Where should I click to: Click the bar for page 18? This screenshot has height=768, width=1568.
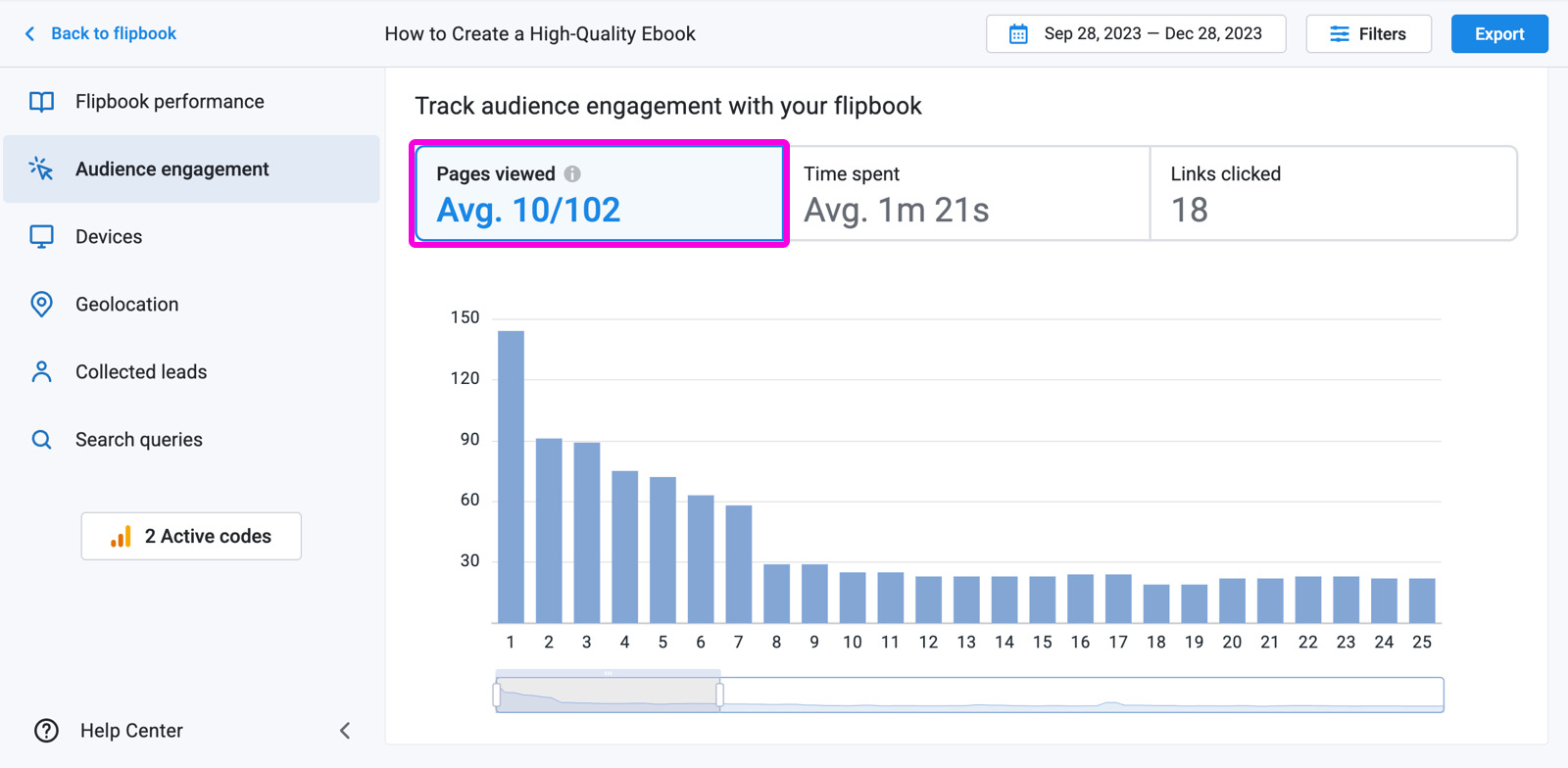(1156, 604)
